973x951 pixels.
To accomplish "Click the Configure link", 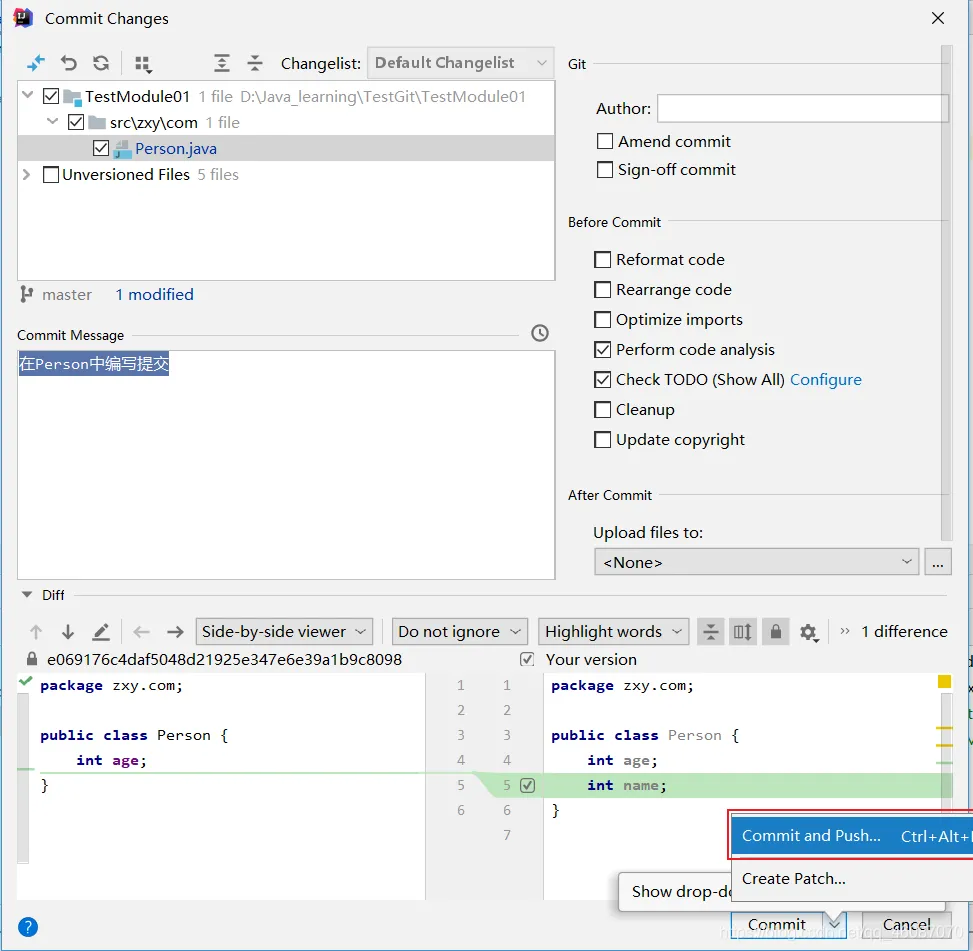I will pyautogui.click(x=825, y=380).
